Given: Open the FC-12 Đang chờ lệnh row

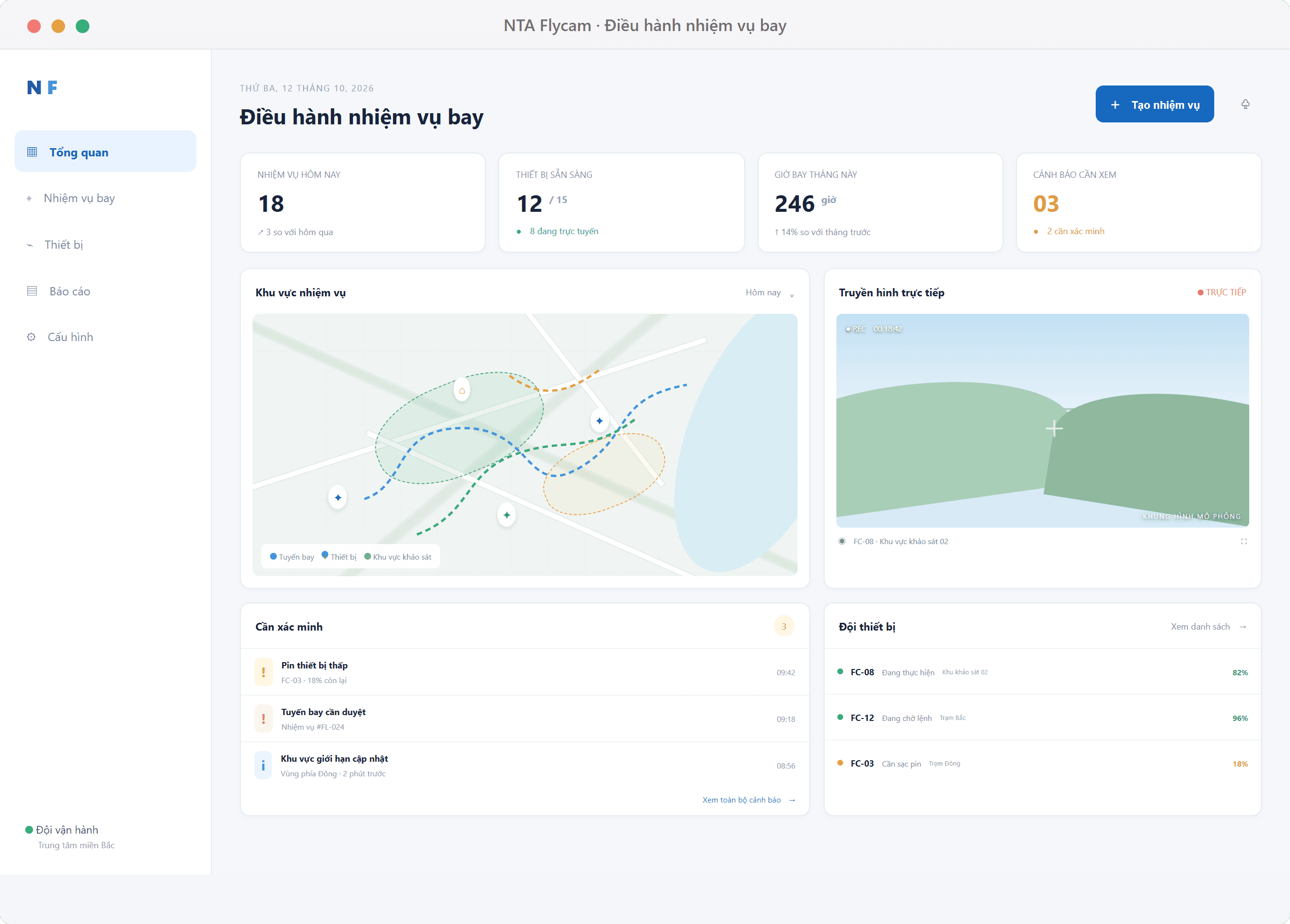Looking at the screenshot, I should point(1042,718).
